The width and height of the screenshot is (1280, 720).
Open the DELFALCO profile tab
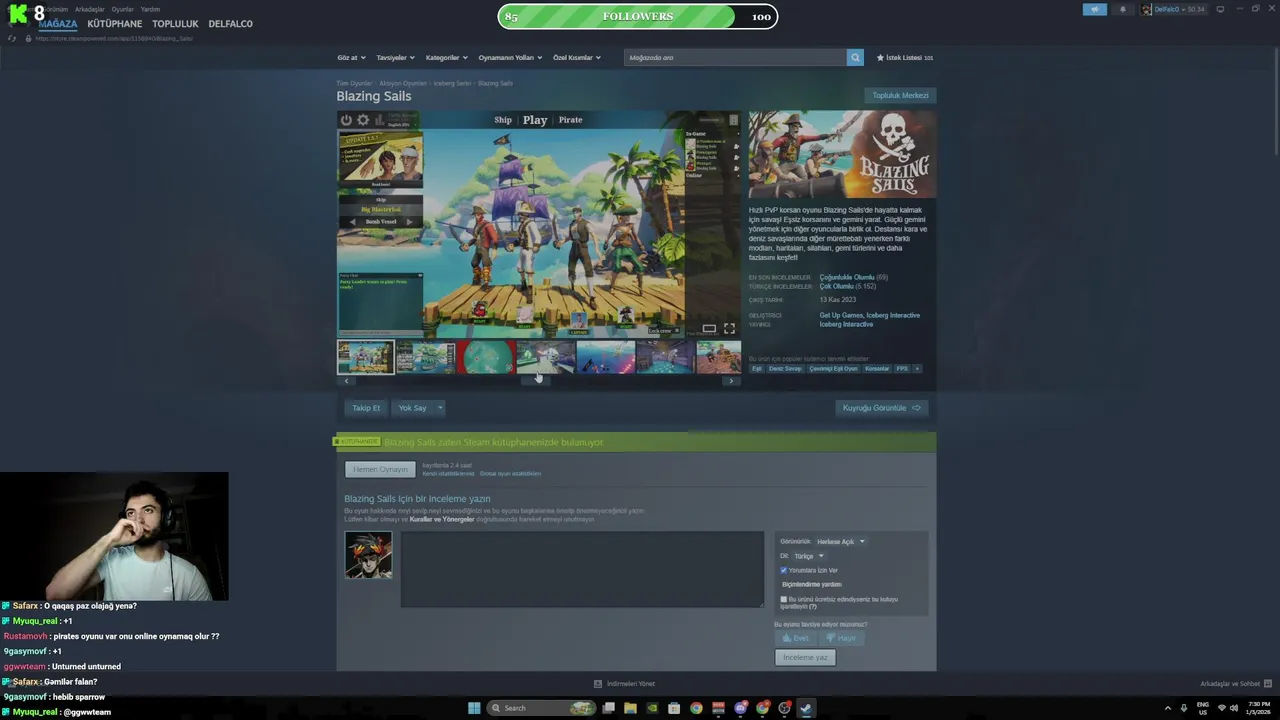click(x=230, y=24)
